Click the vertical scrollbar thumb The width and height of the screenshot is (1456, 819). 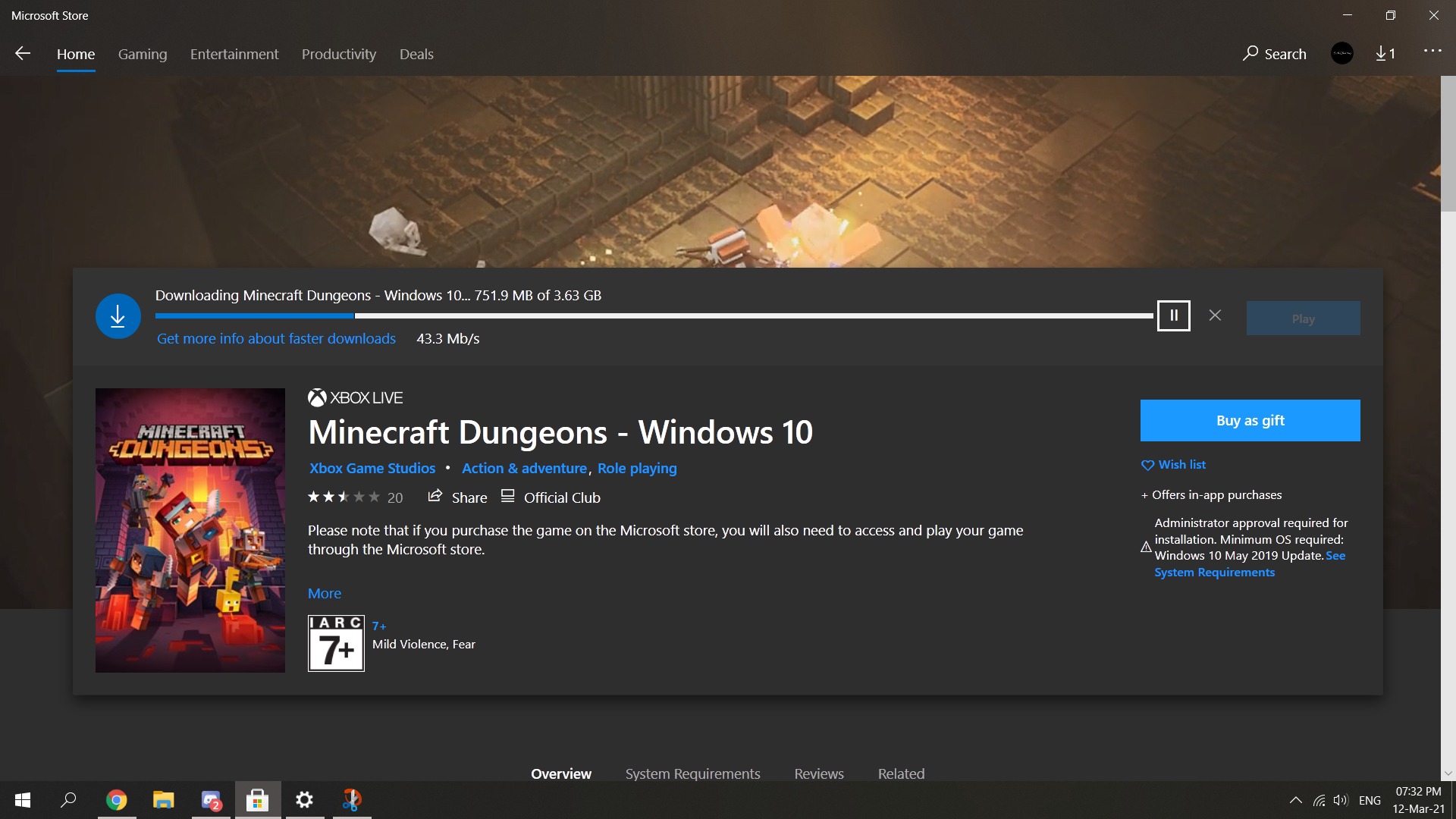click(x=1448, y=144)
